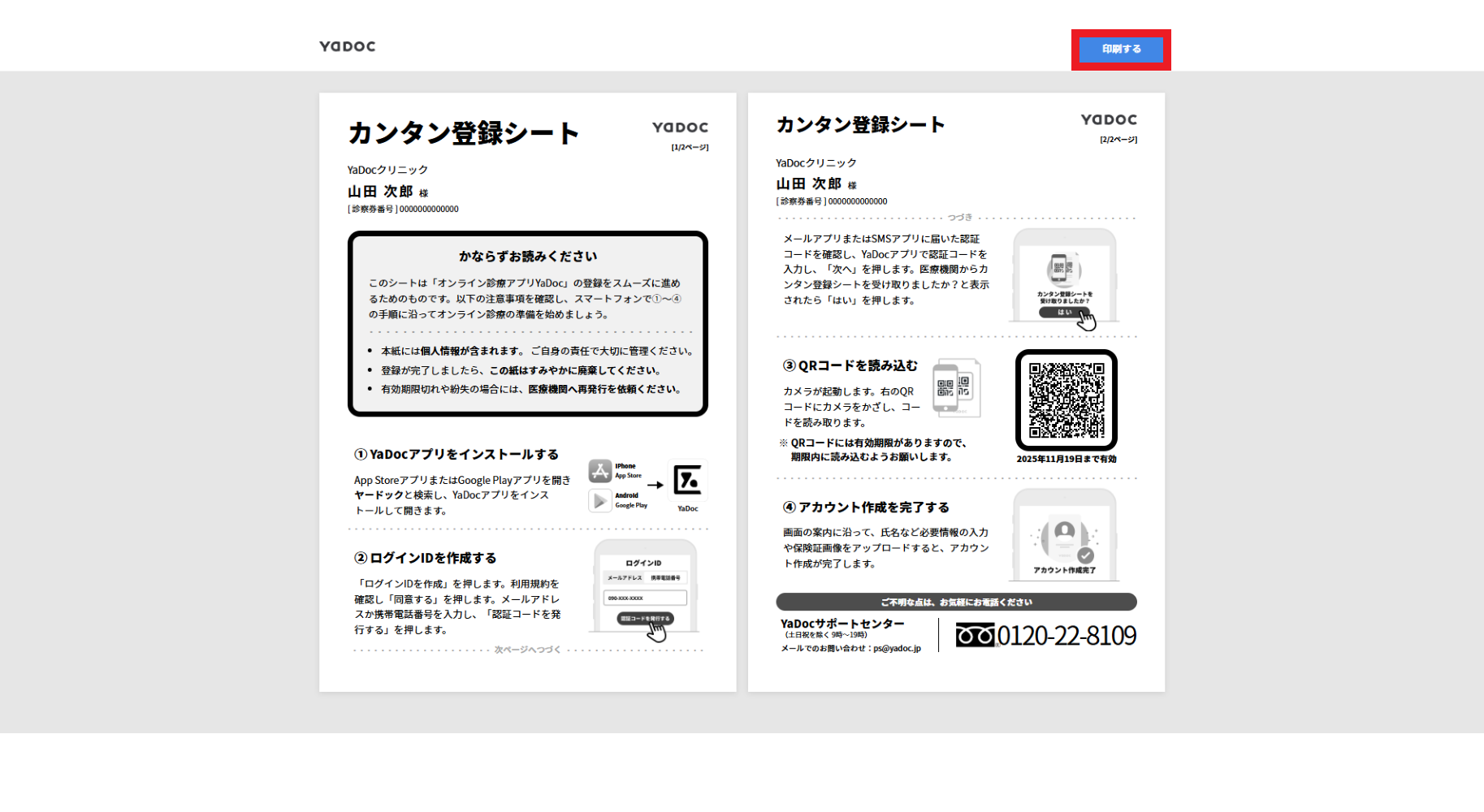Click the YaDoc logo in the header
This screenshot has width=1484, height=812.
click(348, 46)
